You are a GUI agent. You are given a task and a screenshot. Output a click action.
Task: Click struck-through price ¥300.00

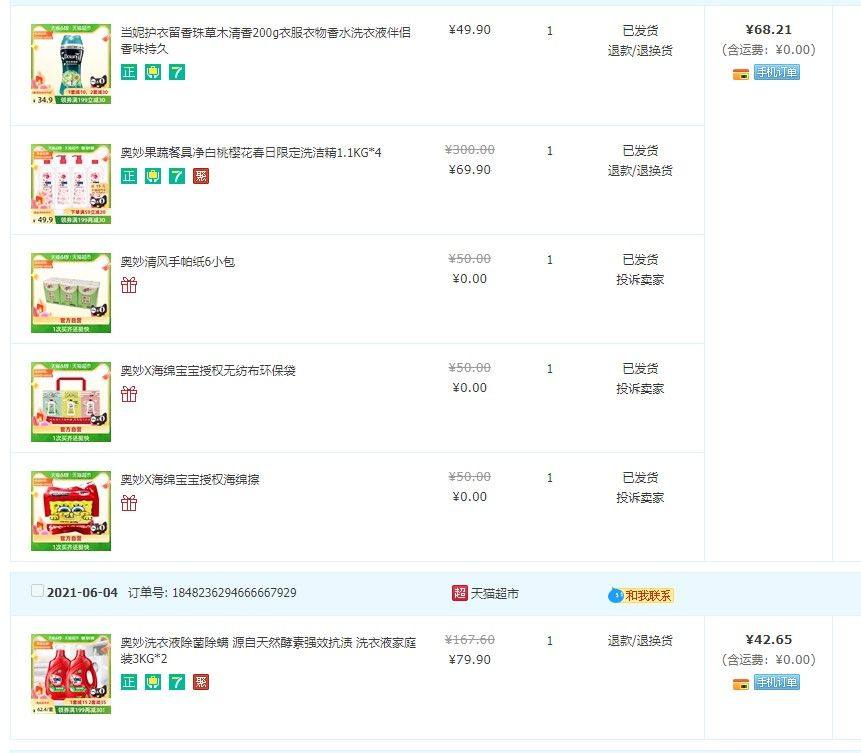click(469, 149)
